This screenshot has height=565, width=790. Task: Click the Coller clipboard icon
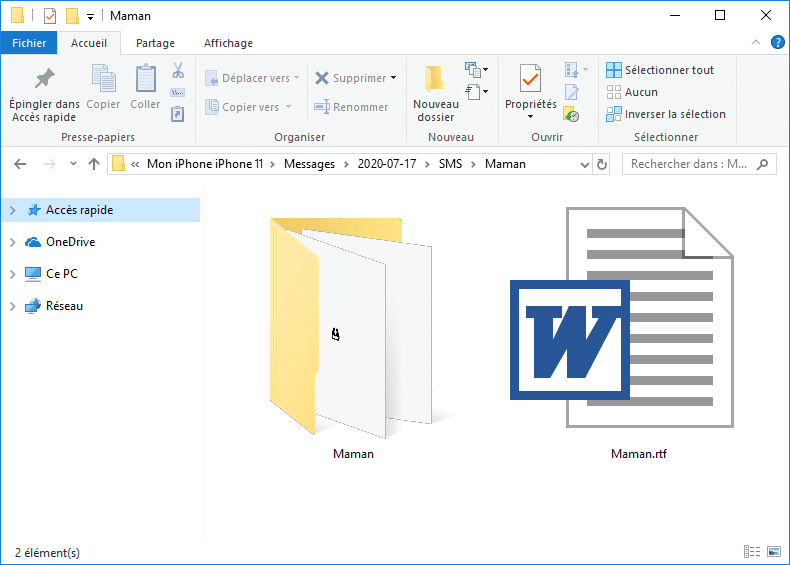point(145,79)
